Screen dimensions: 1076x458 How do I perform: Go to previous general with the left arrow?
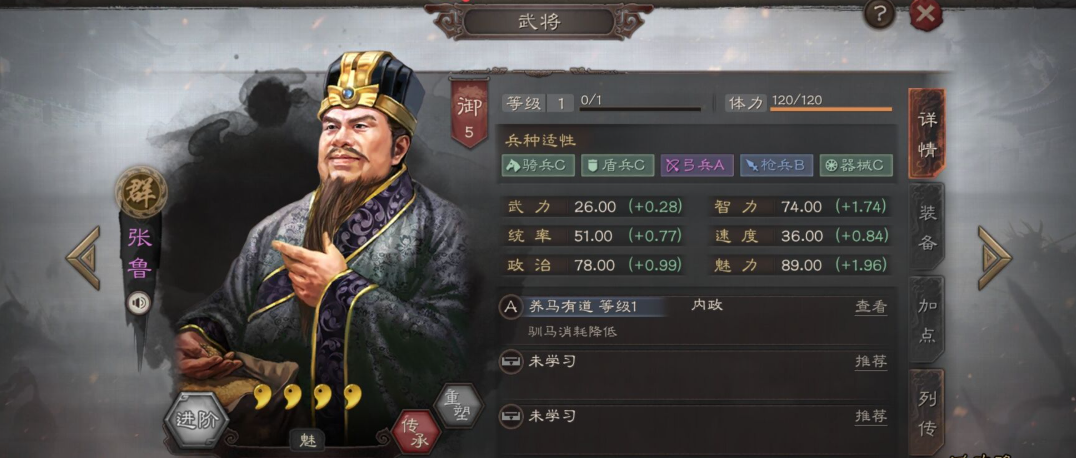(83, 257)
